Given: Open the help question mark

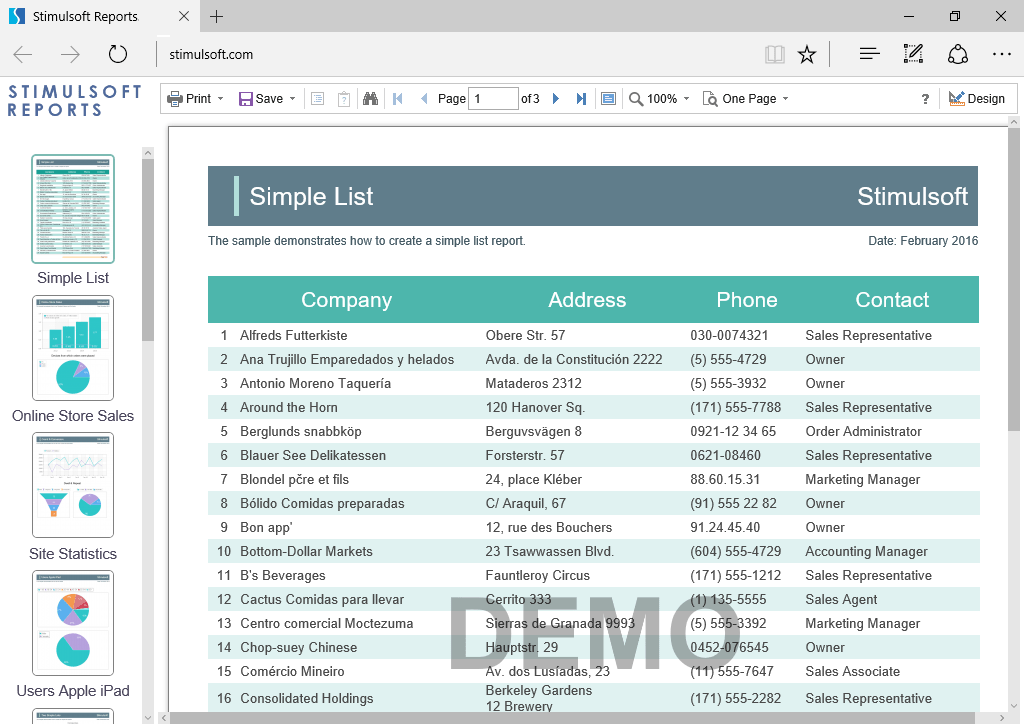Looking at the screenshot, I should click(925, 99).
